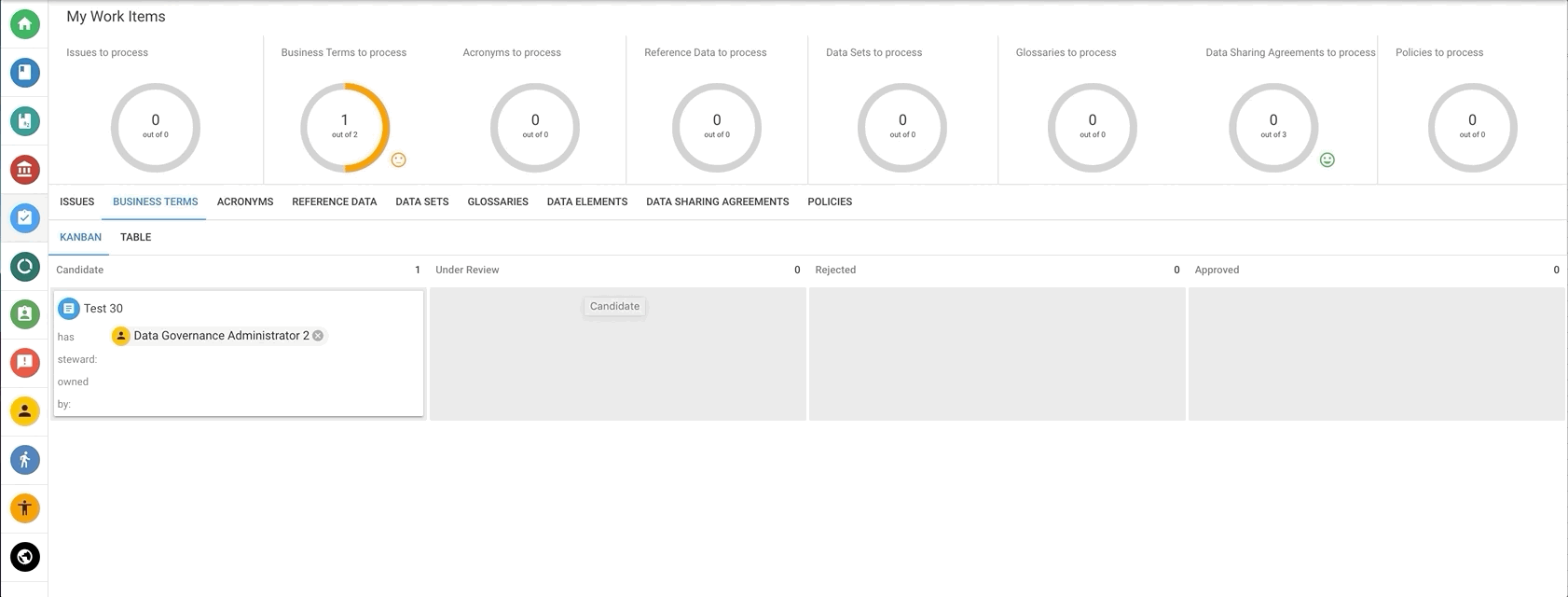Screen dimensions: 1568x597
Task: Open the dark green circular ring sidebar icon
Action: pos(25,266)
